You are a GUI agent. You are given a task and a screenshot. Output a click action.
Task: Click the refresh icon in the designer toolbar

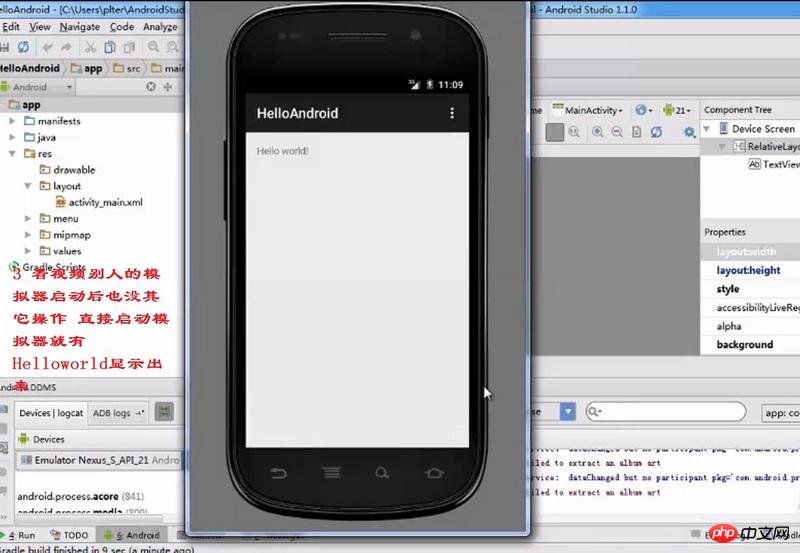pos(657,132)
